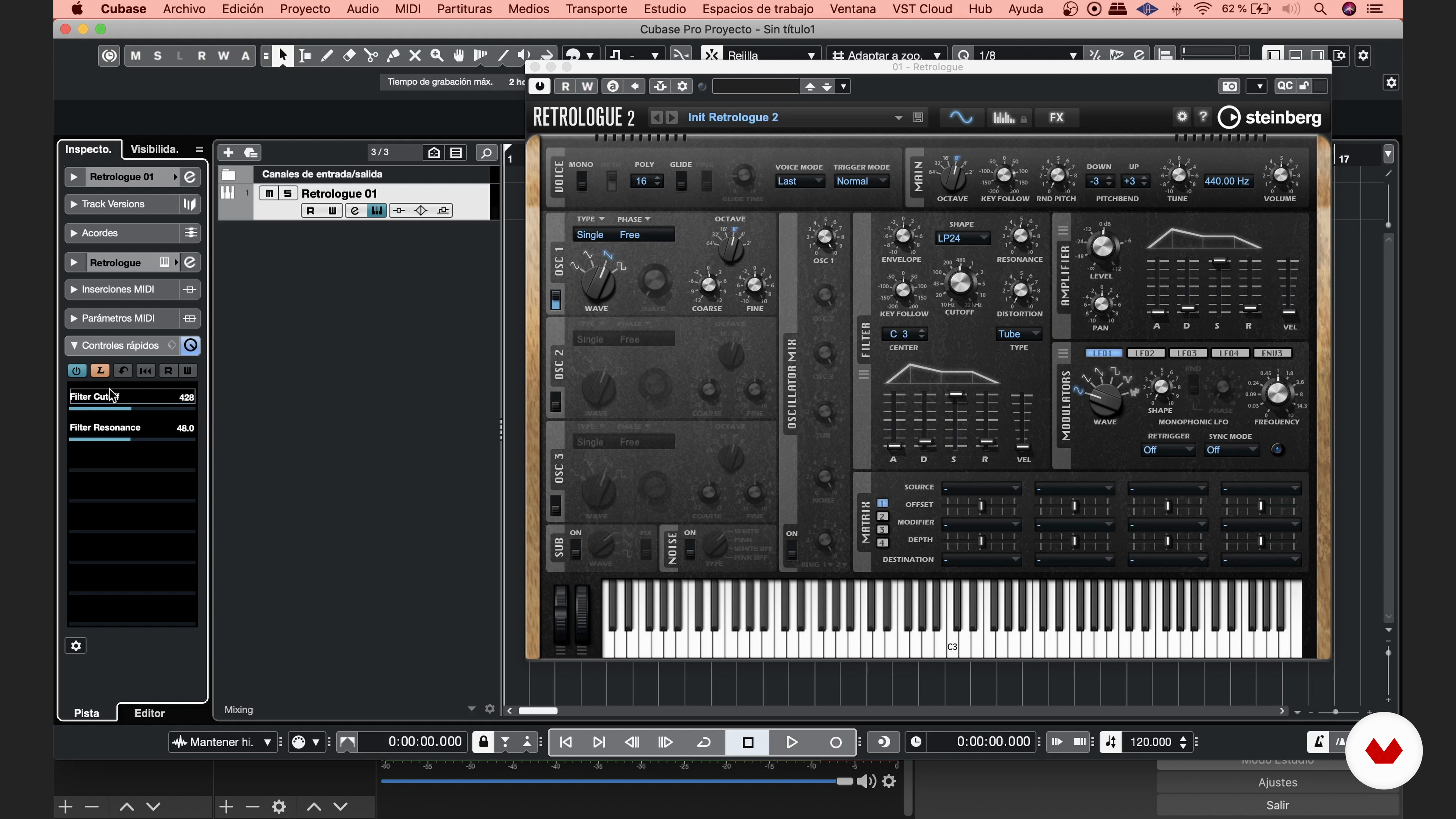Select the Glue tool

(x=393, y=55)
